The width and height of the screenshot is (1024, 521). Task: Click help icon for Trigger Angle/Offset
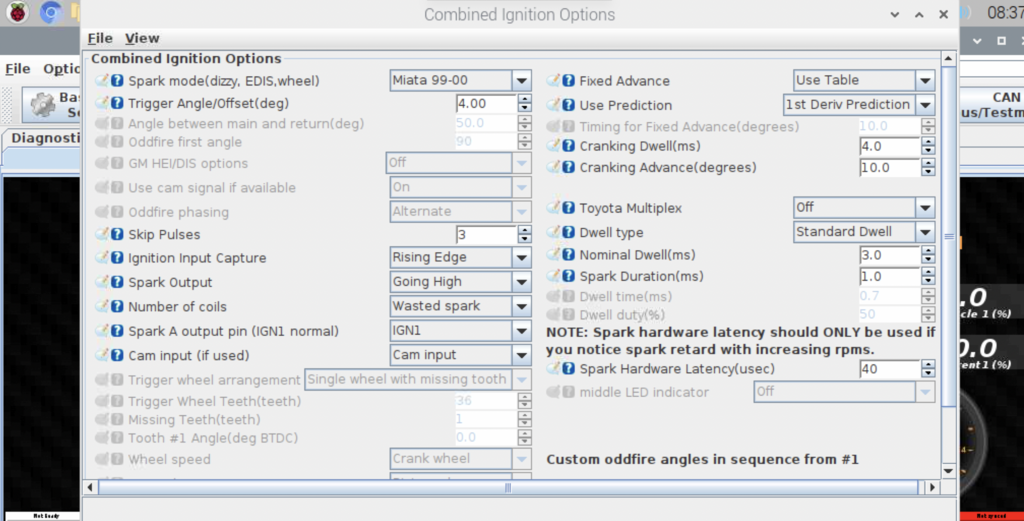117,103
